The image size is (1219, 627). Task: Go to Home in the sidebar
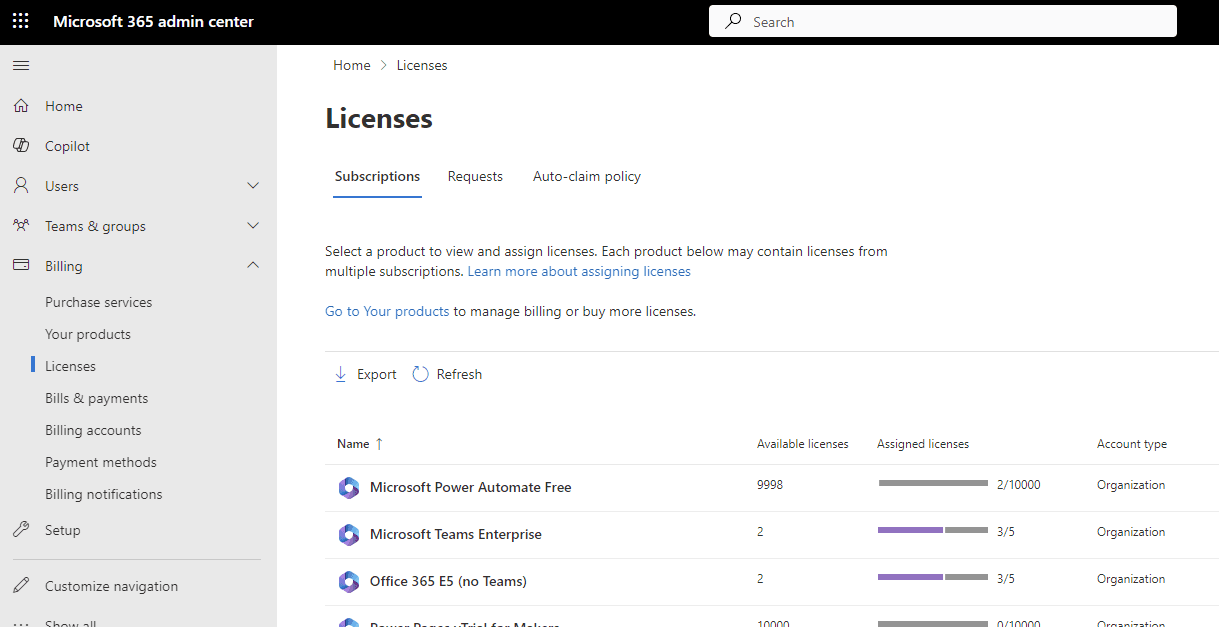coord(64,106)
